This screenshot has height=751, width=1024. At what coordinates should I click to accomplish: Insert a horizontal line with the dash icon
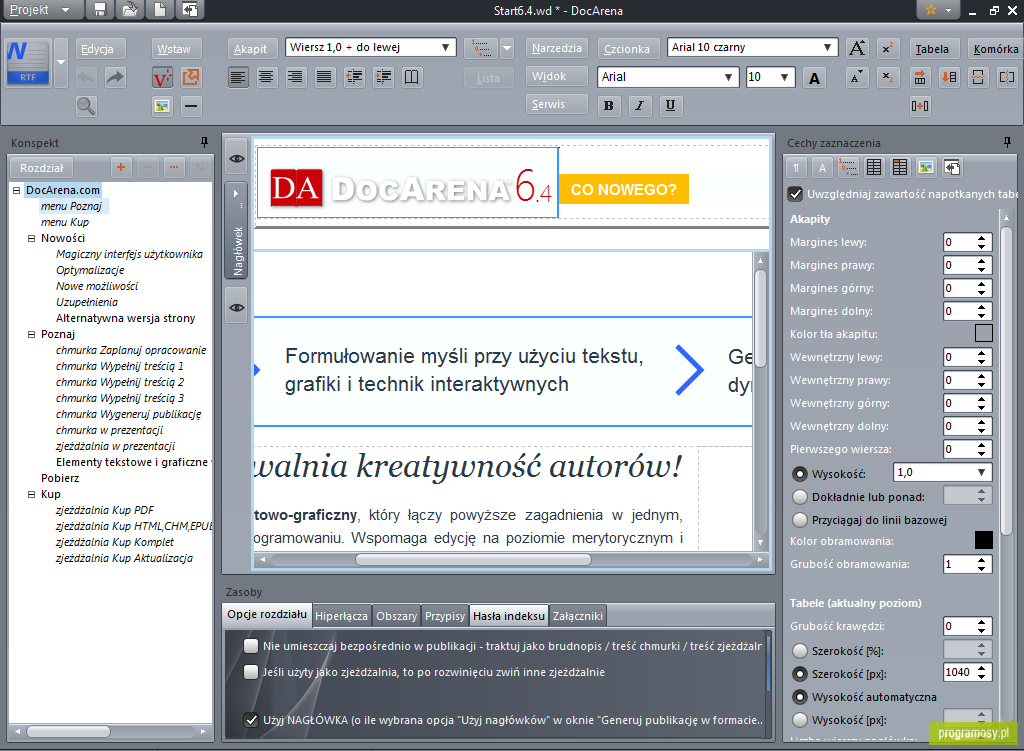pos(191,106)
